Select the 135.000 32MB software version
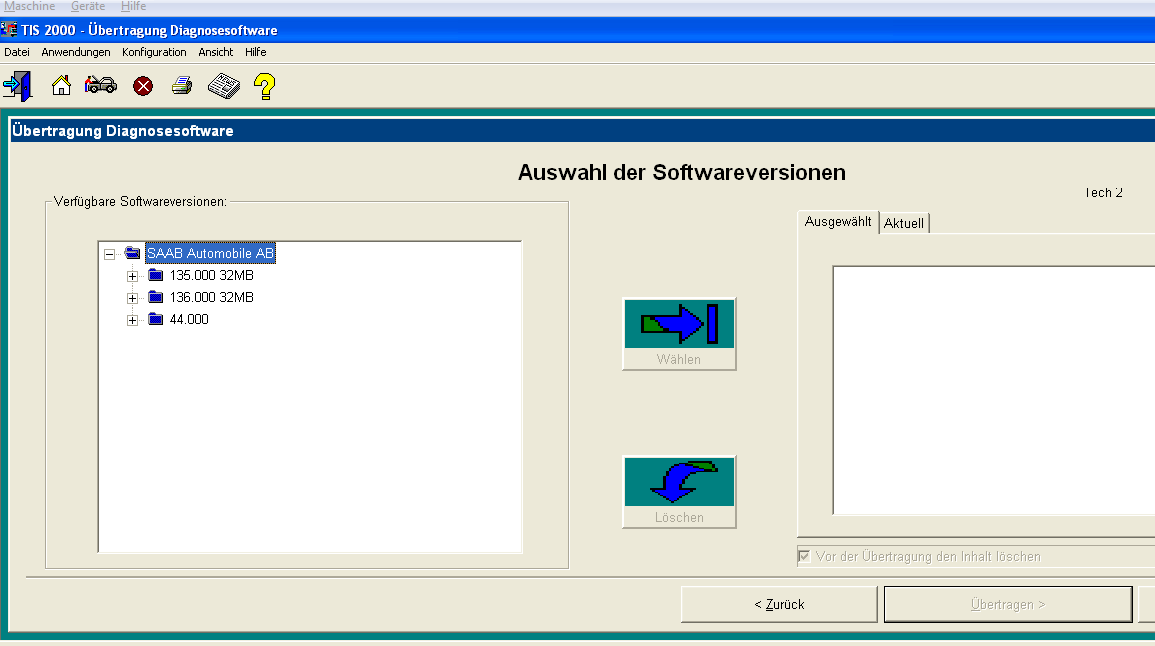Viewport: 1155px width, 646px height. (211, 275)
